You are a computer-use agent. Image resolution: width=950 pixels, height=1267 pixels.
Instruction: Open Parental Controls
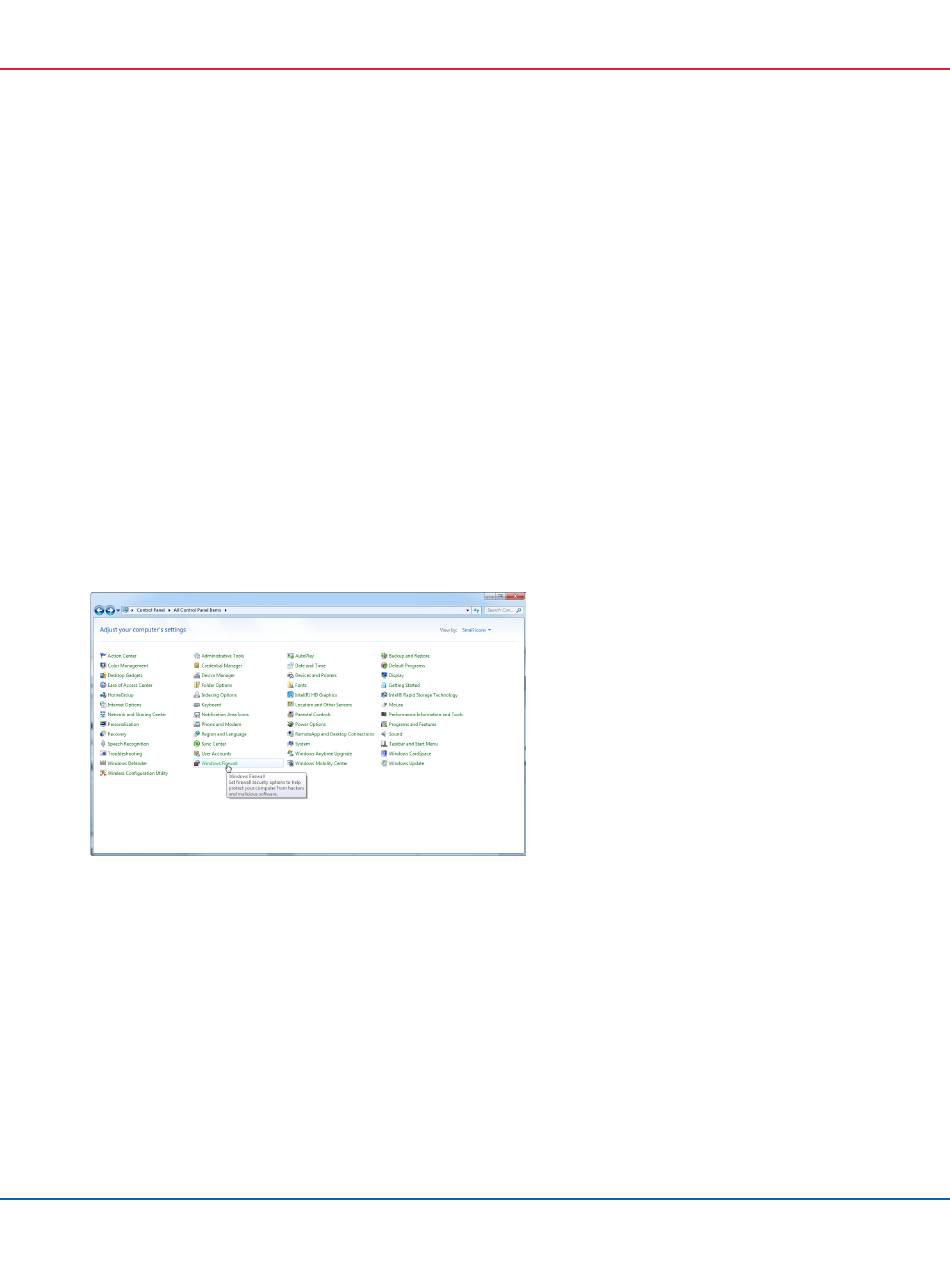point(308,714)
